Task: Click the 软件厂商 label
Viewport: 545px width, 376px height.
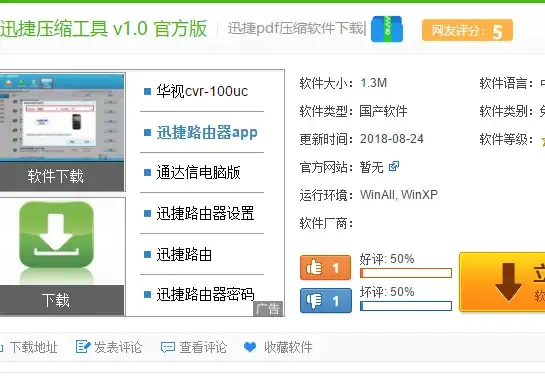Action: click(x=326, y=223)
